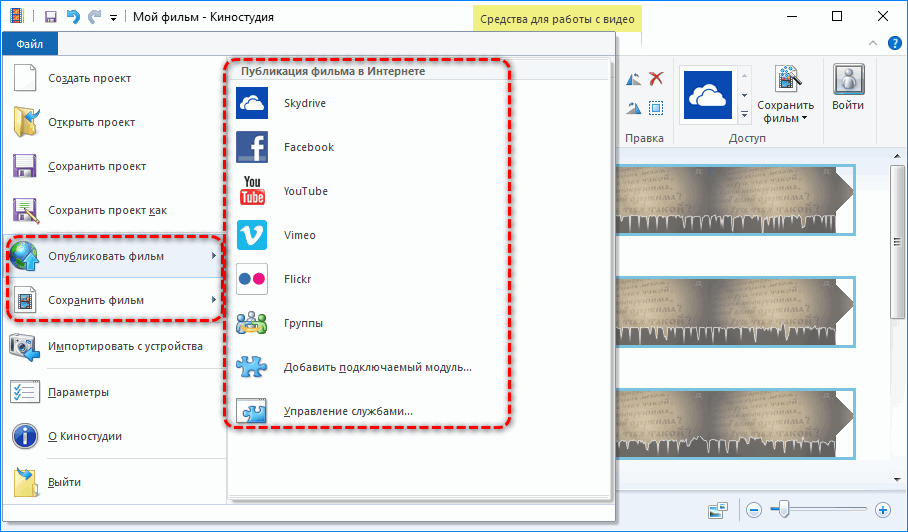Screen dimensions: 908x532
Task: Undo the last action from quick toolbar
Action: click(72, 17)
